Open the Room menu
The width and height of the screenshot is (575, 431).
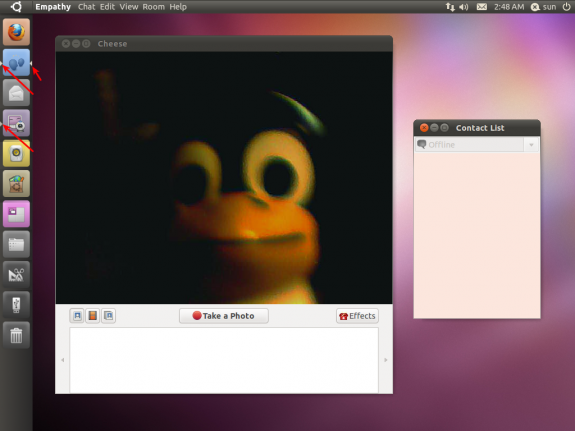(154, 7)
